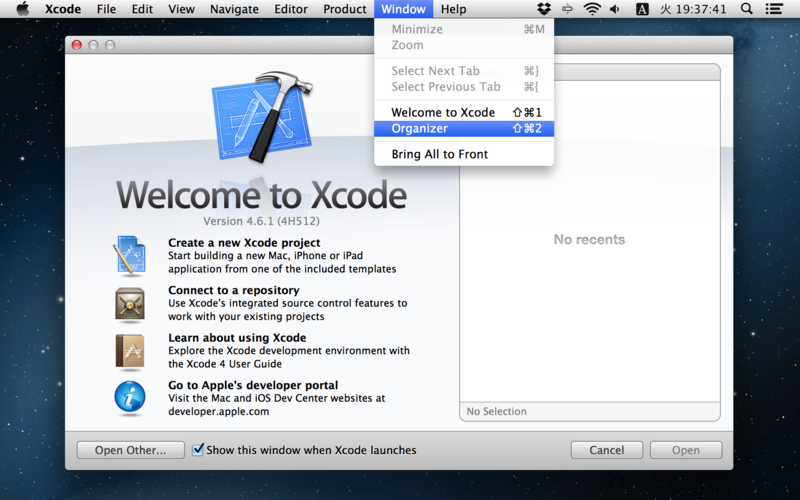
Task: Click 'Go to Apple's developer portal'
Action: 253,385
